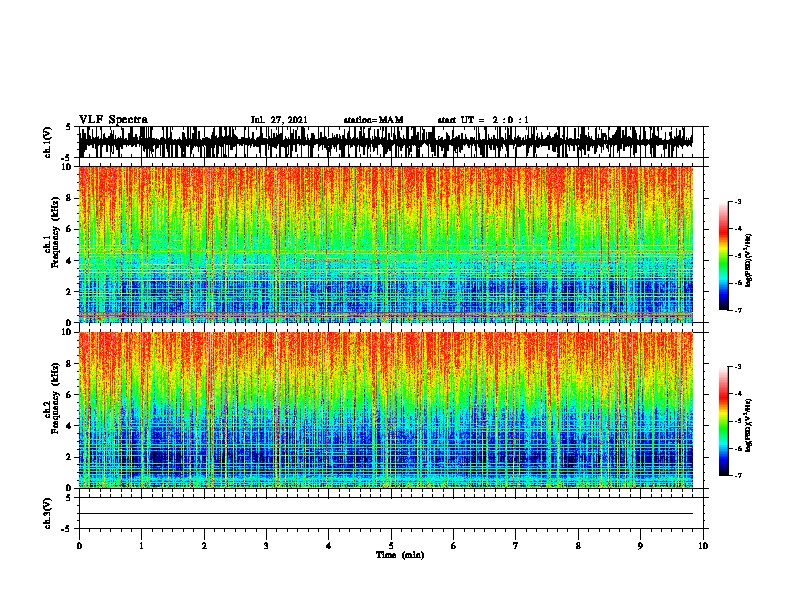Click the ch.2 spectrogram color scale bar
The image size is (792, 612).
point(724,421)
